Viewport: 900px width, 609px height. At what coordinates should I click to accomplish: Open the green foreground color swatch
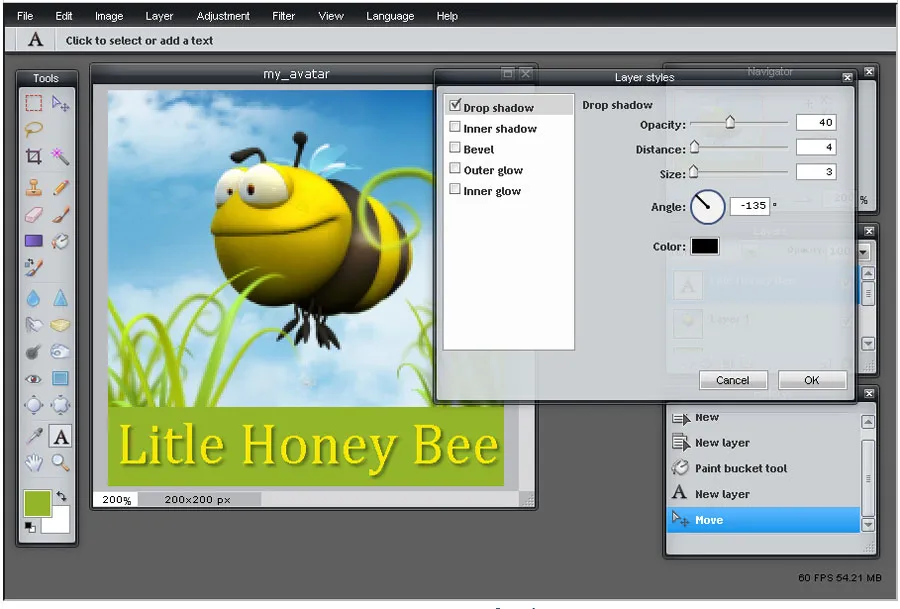coord(37,503)
